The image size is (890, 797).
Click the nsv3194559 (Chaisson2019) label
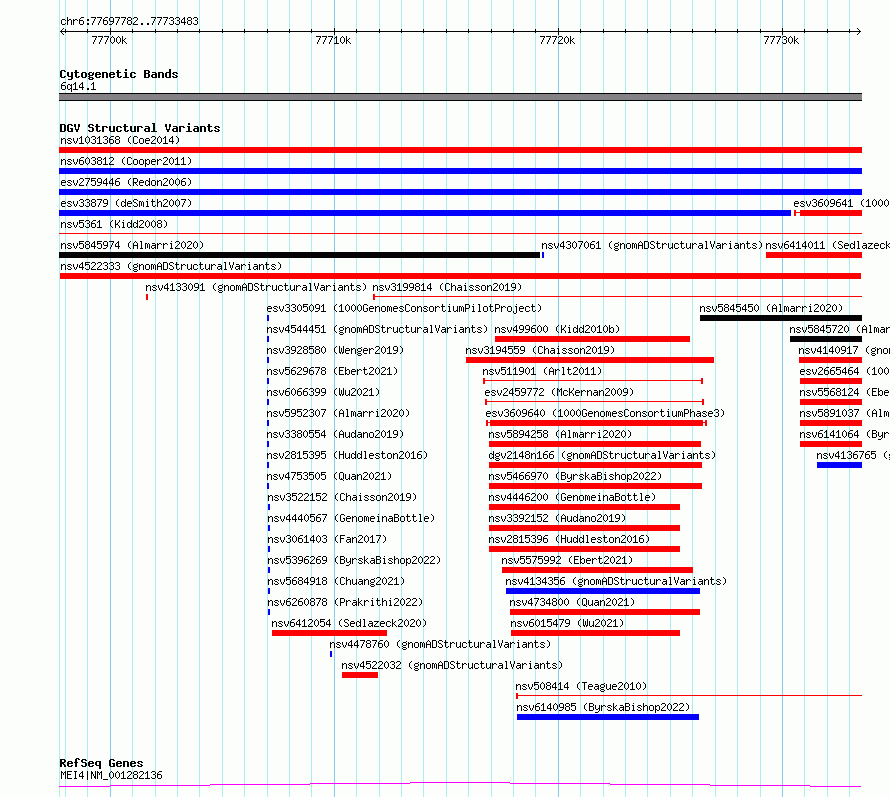(540, 350)
